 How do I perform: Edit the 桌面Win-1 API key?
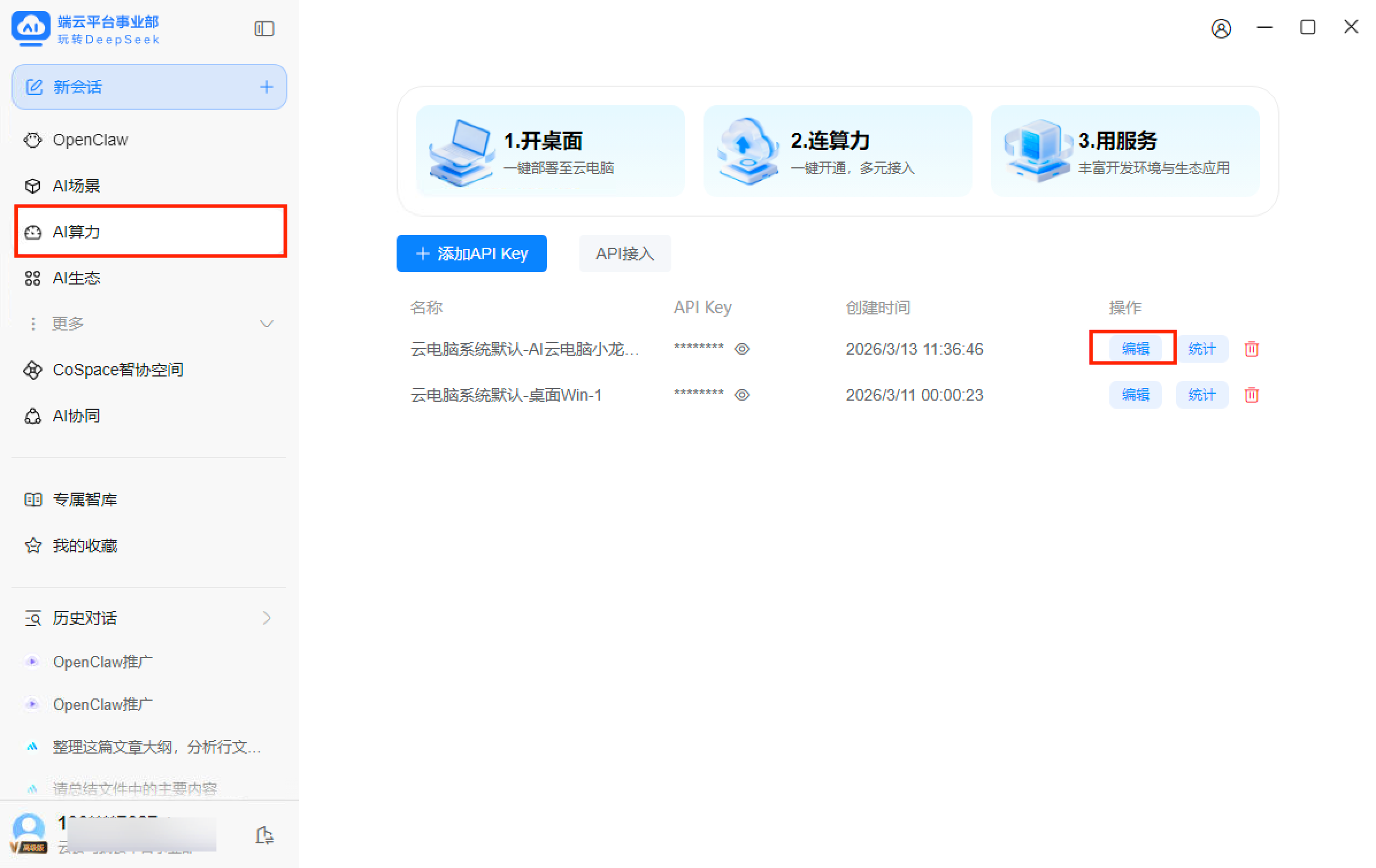(1135, 395)
